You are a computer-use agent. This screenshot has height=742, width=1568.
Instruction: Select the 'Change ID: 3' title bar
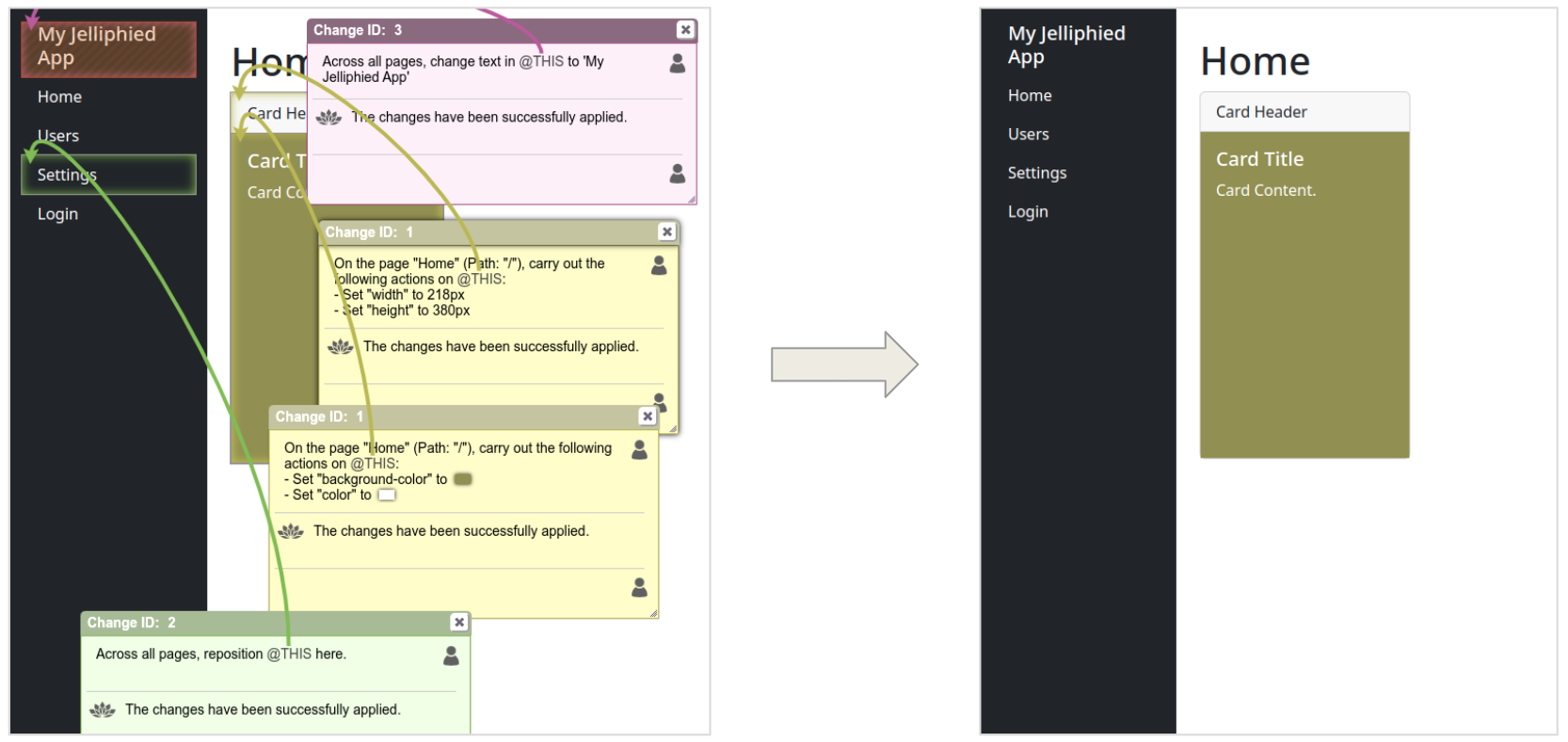click(502, 30)
